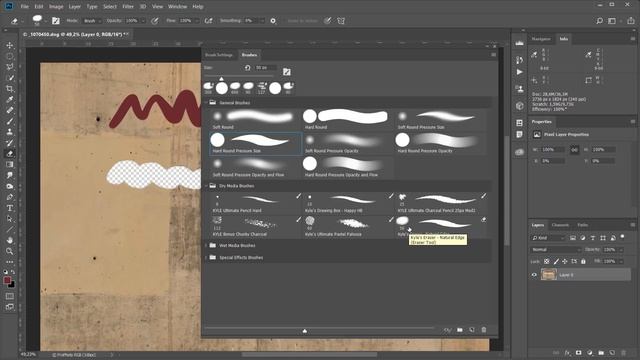Create new brush group folder icon
This screenshot has width=640, height=360.
460,330
